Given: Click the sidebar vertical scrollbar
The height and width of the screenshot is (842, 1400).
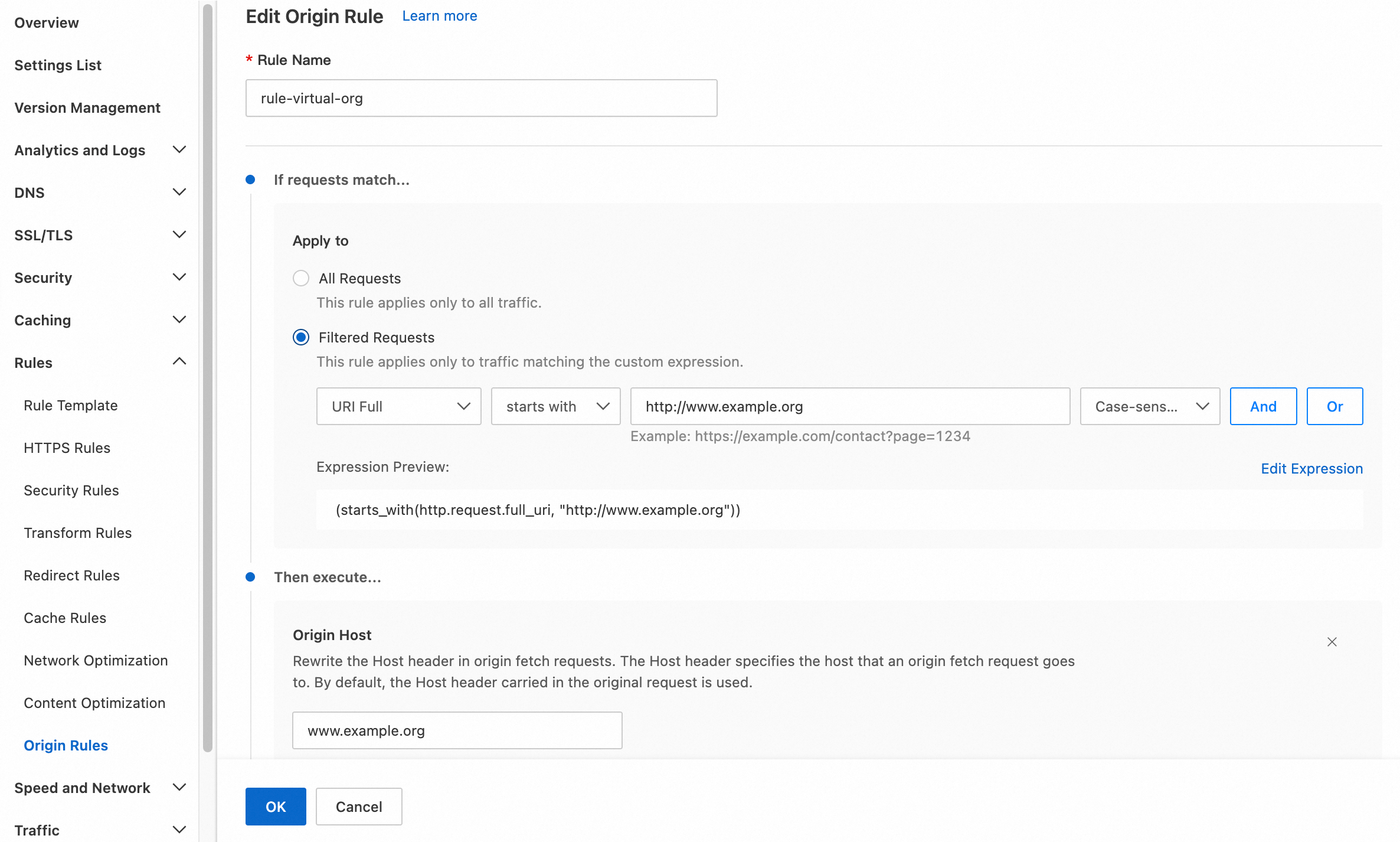Looking at the screenshot, I should point(208,378).
